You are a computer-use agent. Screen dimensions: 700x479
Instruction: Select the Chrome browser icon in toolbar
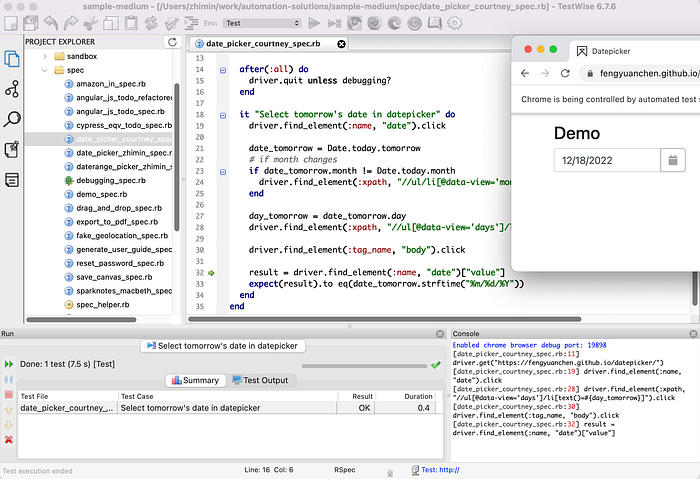point(354,23)
